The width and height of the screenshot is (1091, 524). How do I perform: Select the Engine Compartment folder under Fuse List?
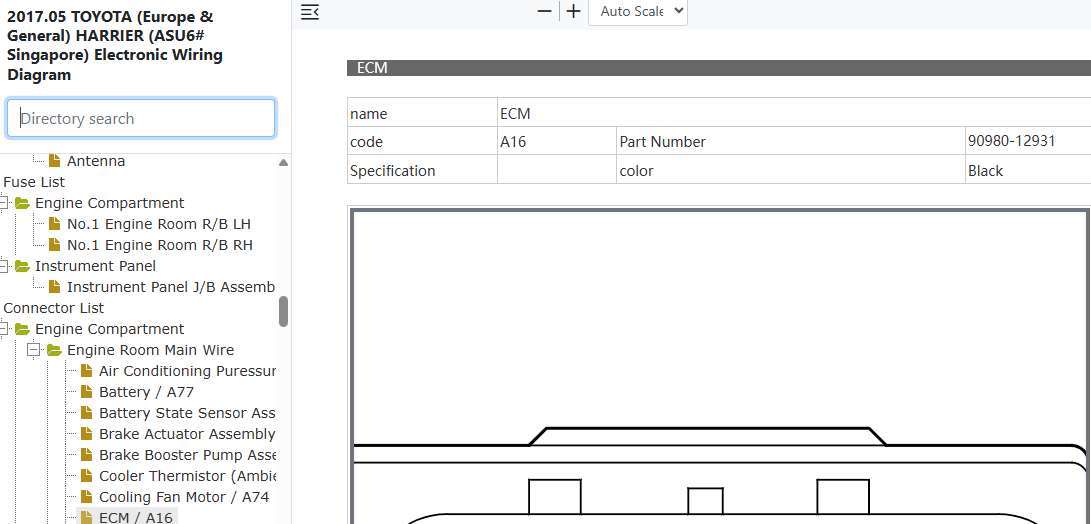[109, 203]
